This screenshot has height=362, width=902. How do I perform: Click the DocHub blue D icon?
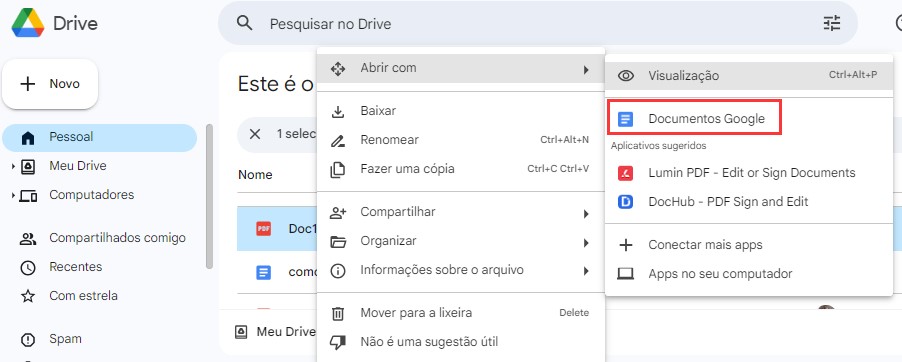pos(625,203)
